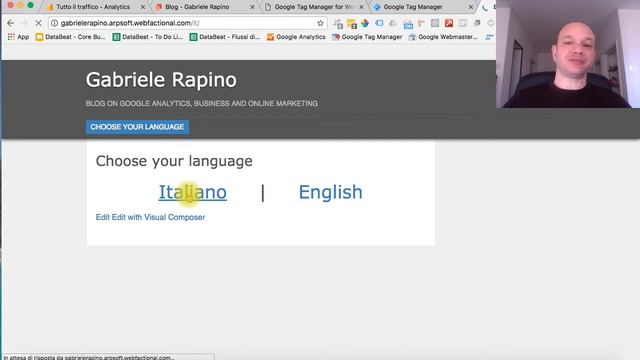The height and width of the screenshot is (360, 640).
Task: Click the browser back arrow
Action: [x=11, y=23]
